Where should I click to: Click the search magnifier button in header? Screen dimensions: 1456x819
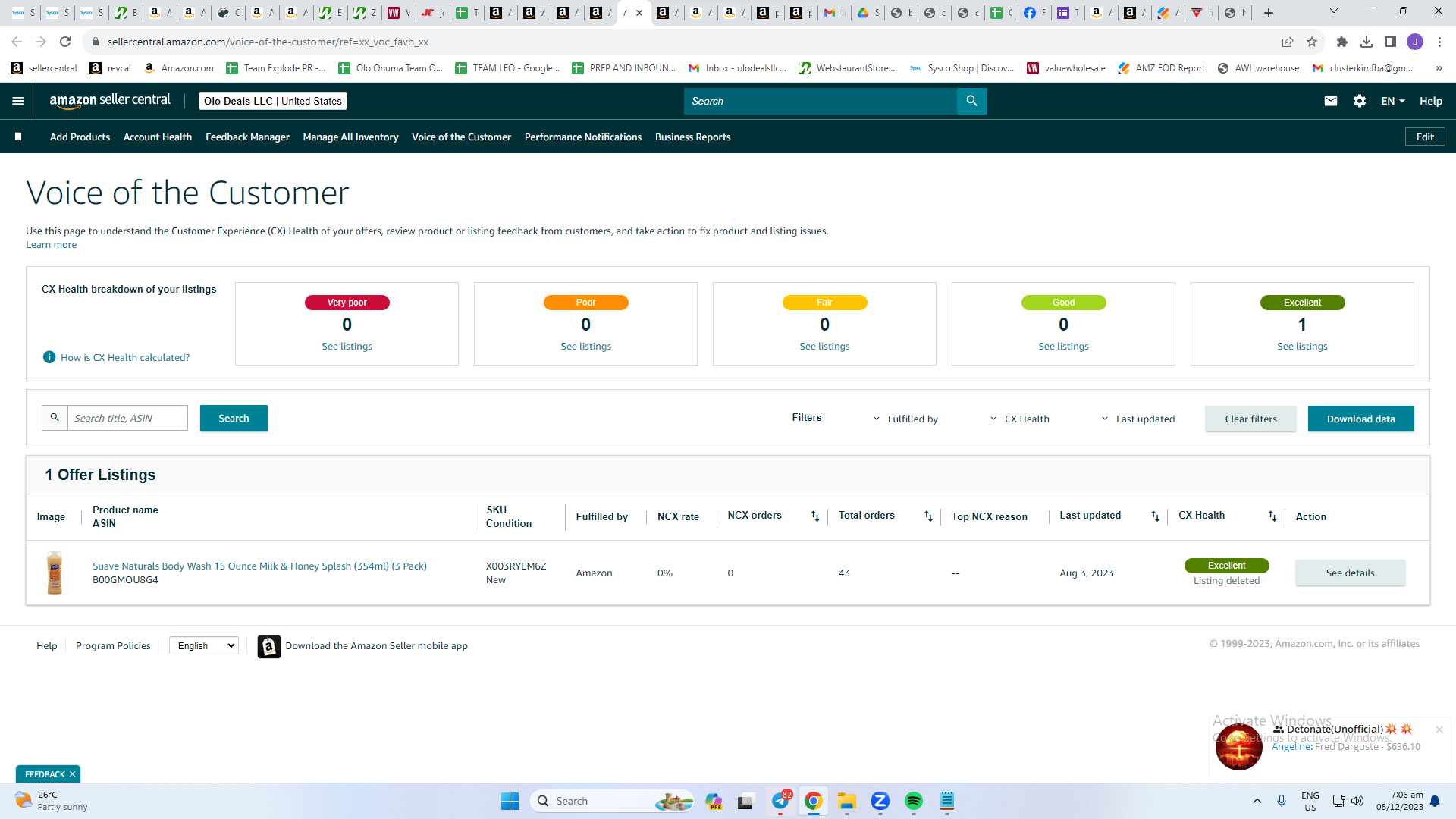(x=971, y=101)
